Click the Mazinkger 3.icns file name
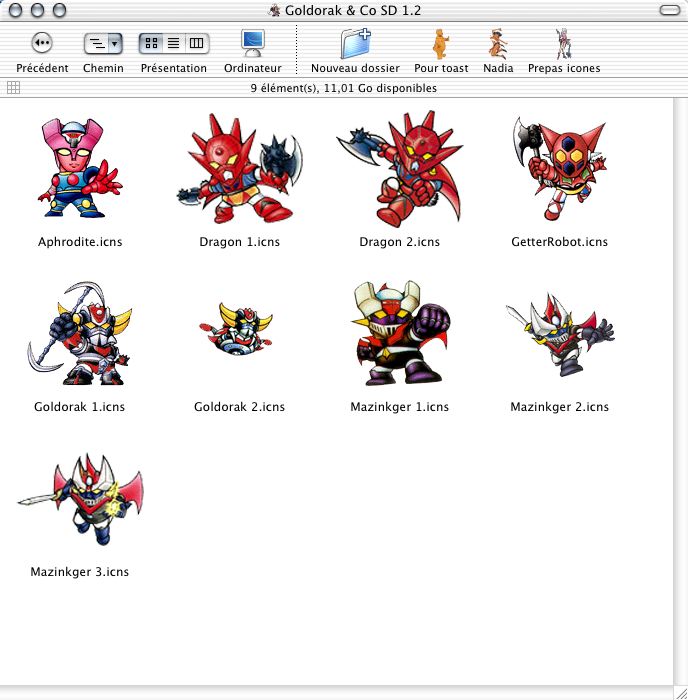This screenshot has height=700, width=688. pyautogui.click(x=79, y=572)
